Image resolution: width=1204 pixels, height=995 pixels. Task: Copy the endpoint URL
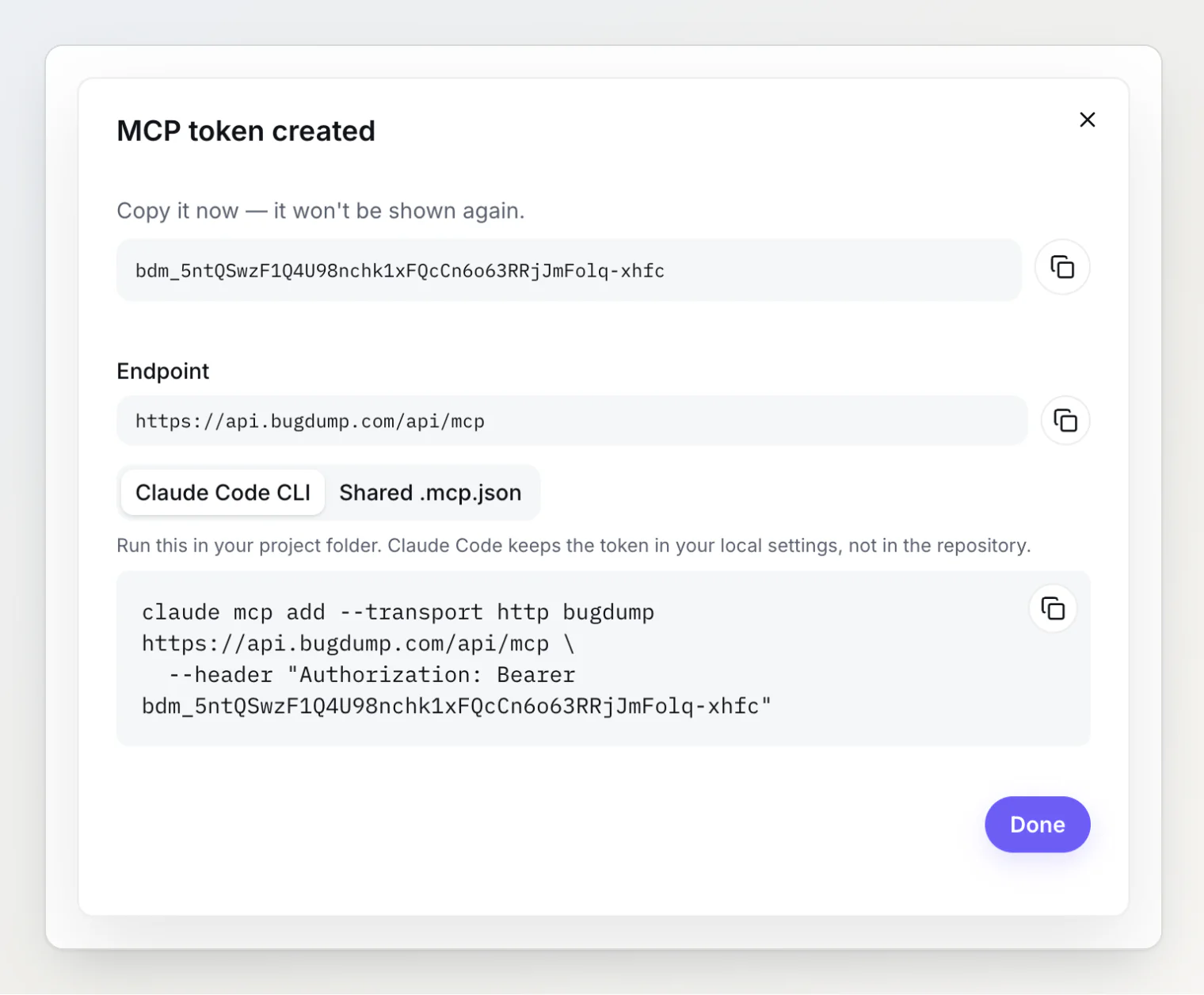1065,420
